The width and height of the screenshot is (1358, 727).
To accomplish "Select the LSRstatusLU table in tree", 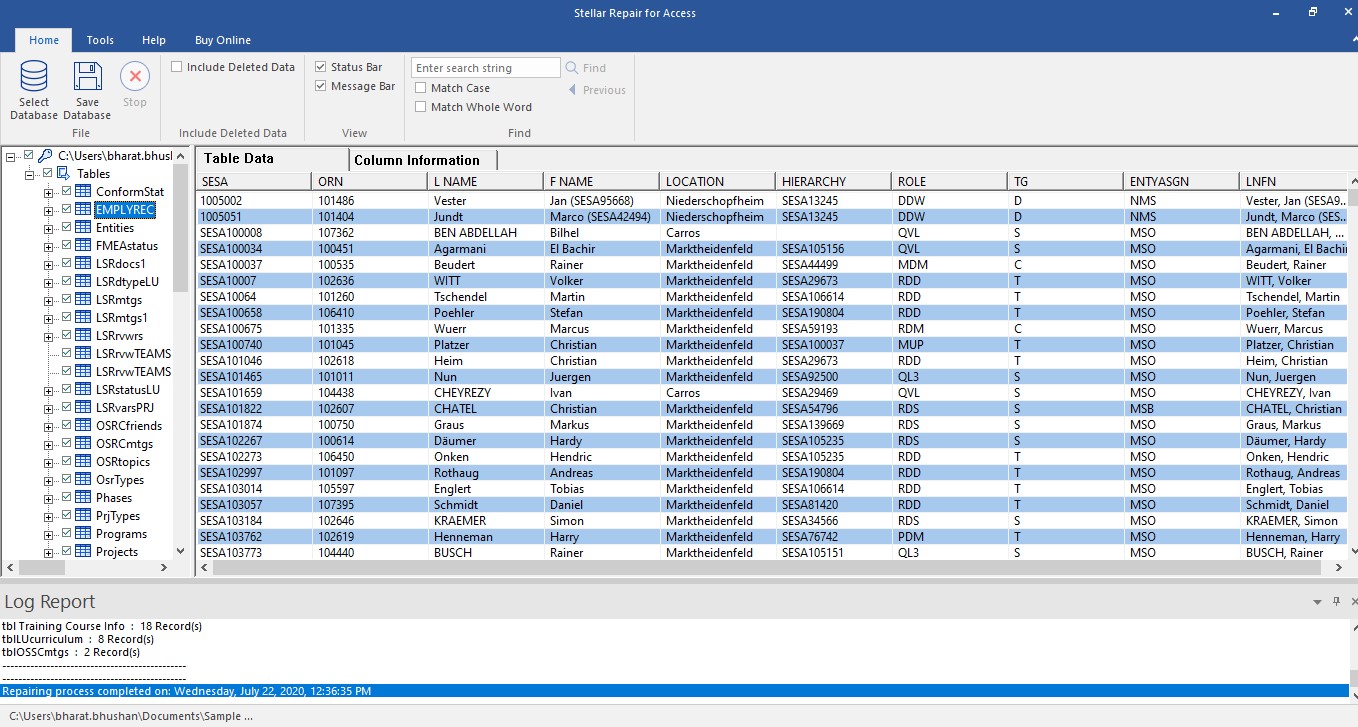I will pos(128,390).
